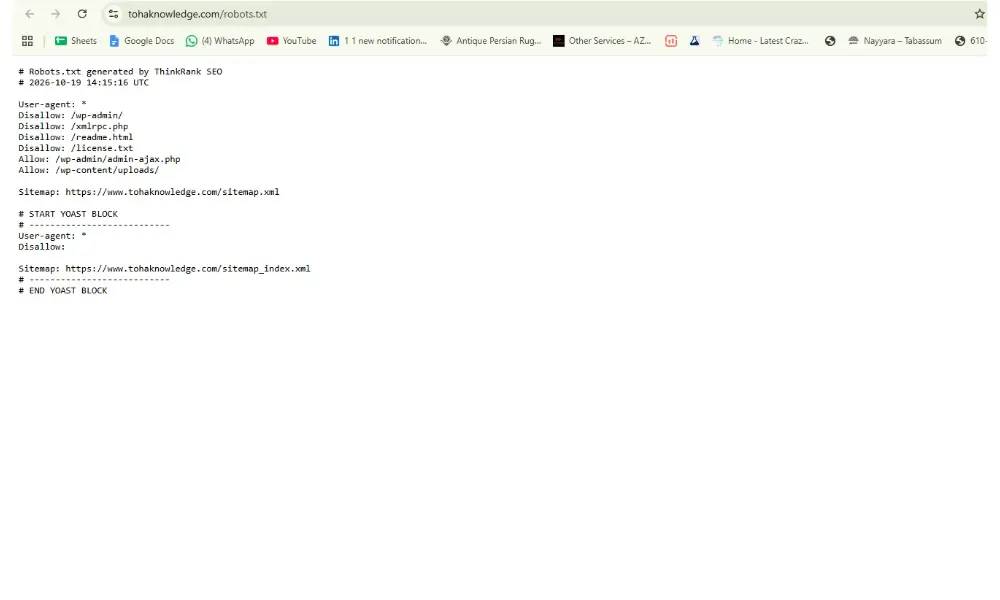Click the 'Disallow: /wp-admin/' line
This screenshot has height=600, width=1000.
pyautogui.click(x=70, y=115)
